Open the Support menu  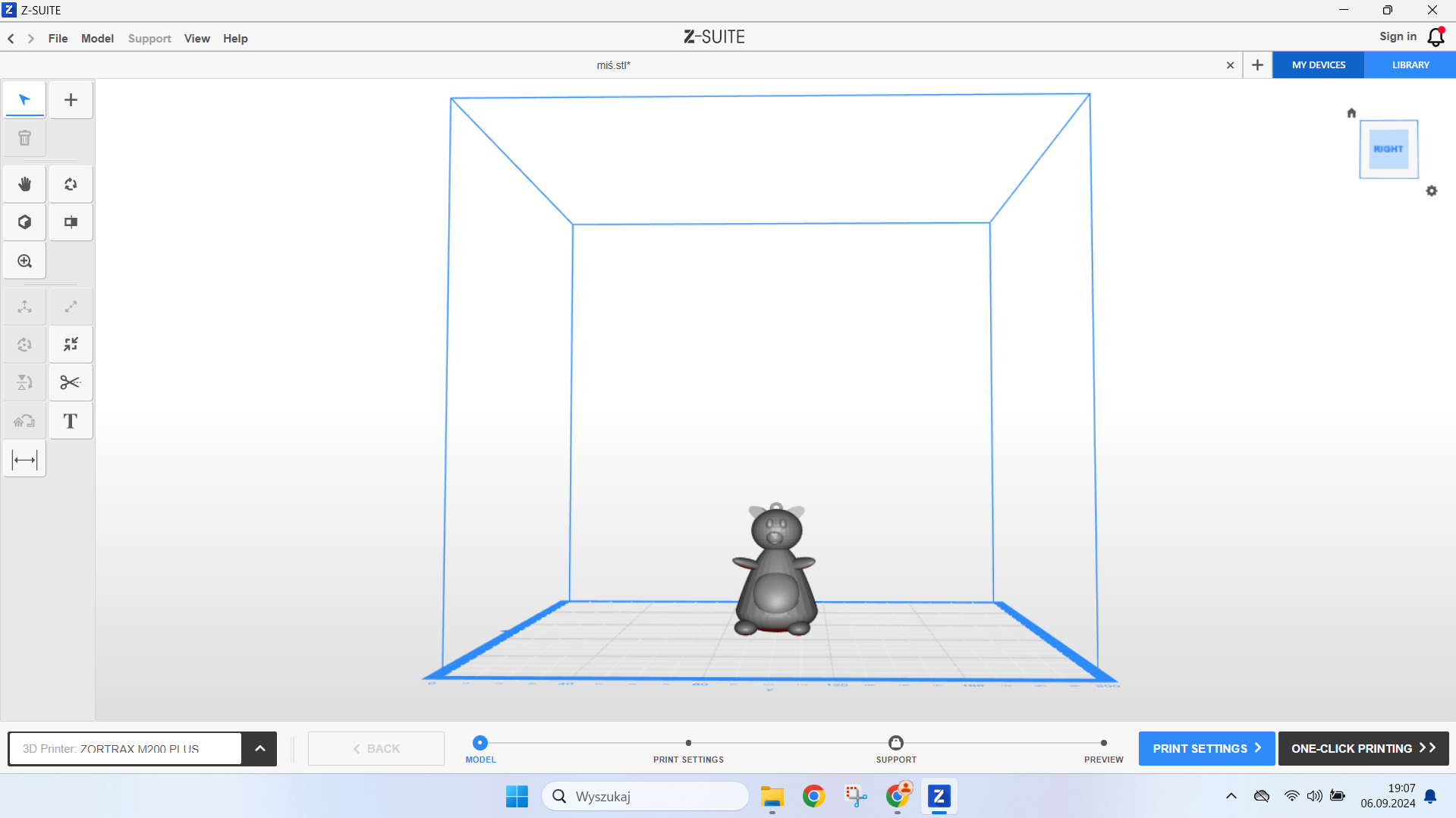[x=149, y=39]
